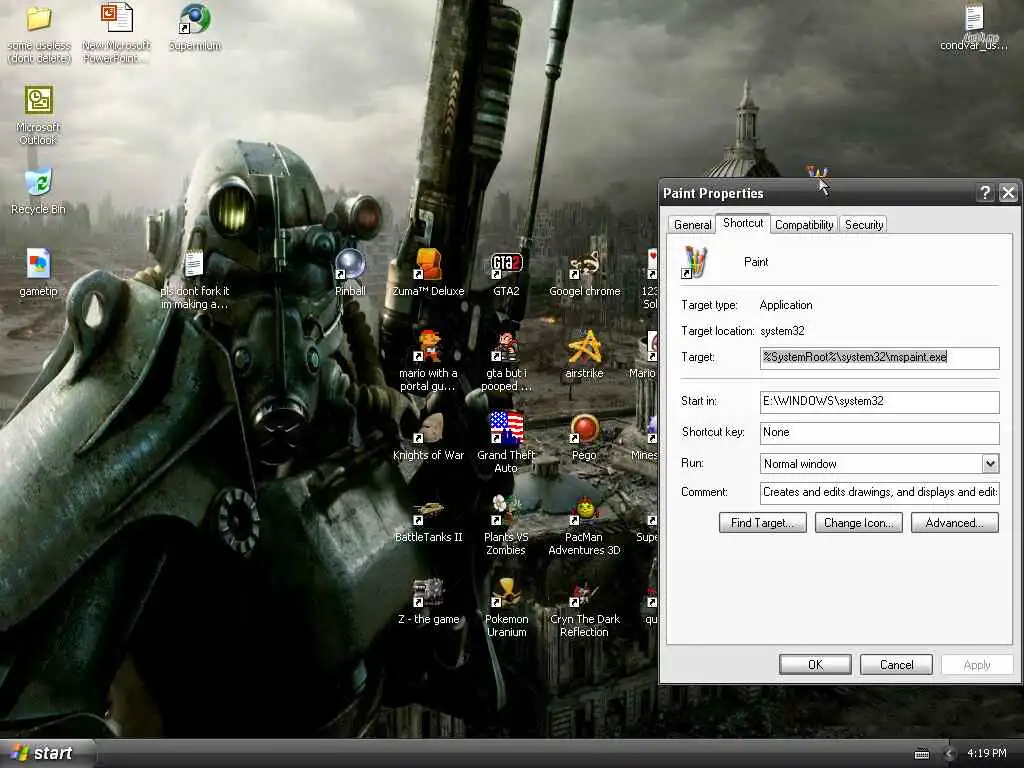
Task: Click 'Application' target type text
Action: (x=786, y=305)
